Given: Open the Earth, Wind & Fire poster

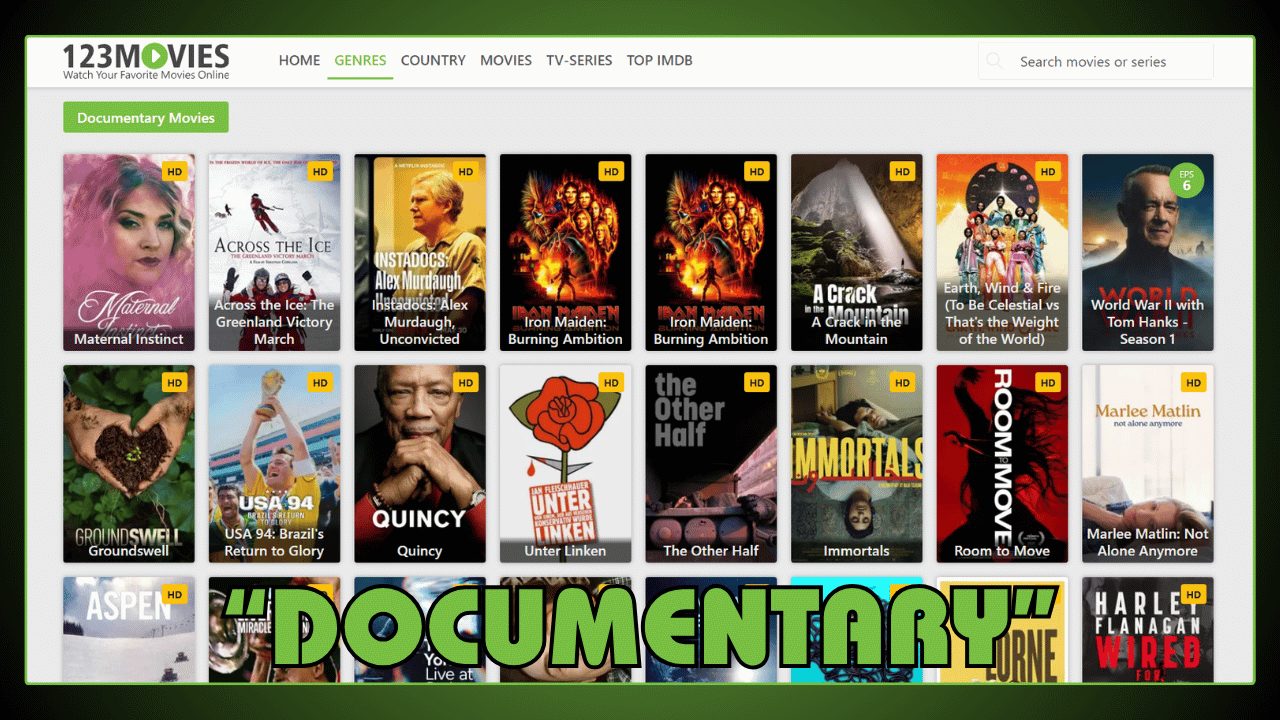Looking at the screenshot, I should [x=1002, y=252].
